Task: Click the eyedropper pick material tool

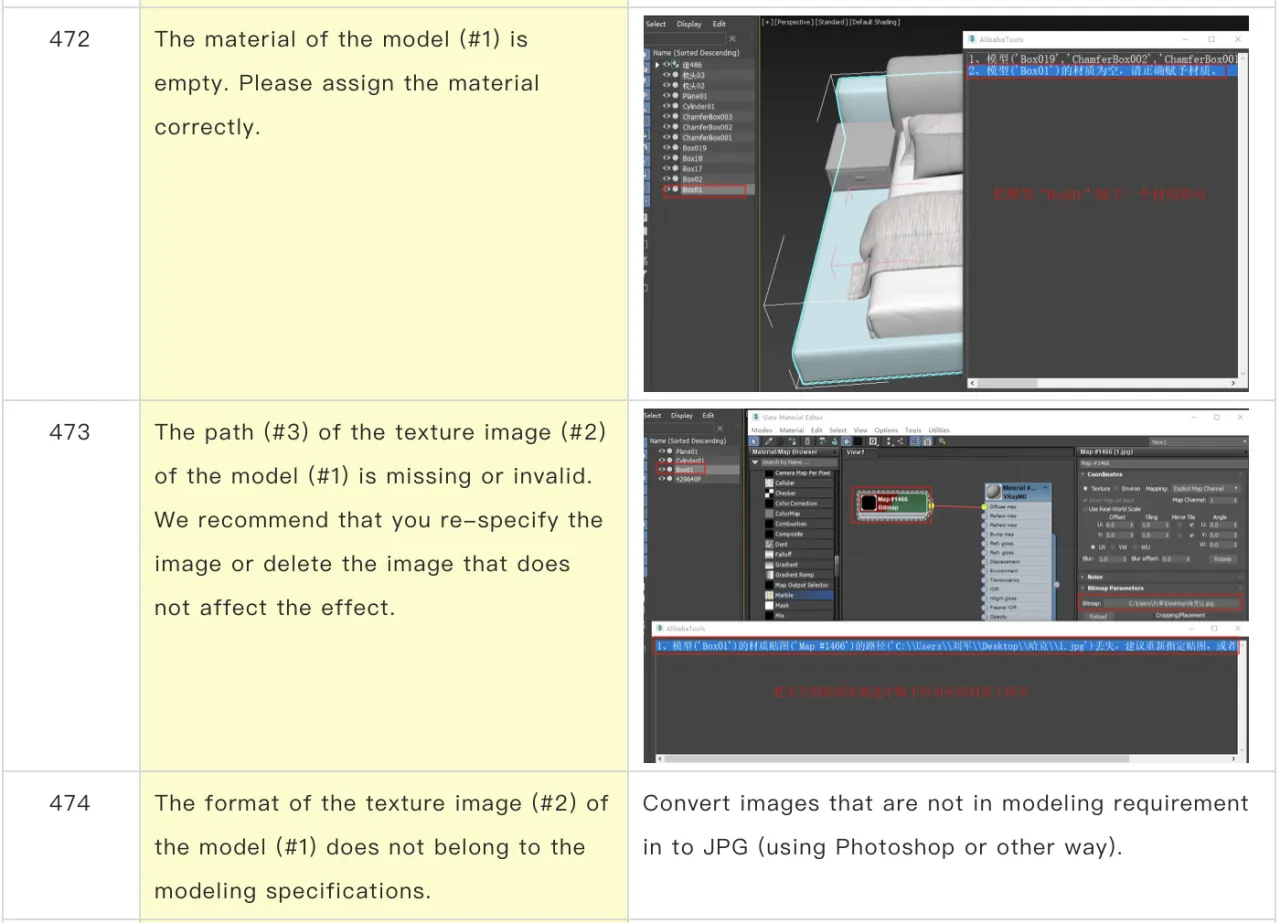Action: point(770,441)
